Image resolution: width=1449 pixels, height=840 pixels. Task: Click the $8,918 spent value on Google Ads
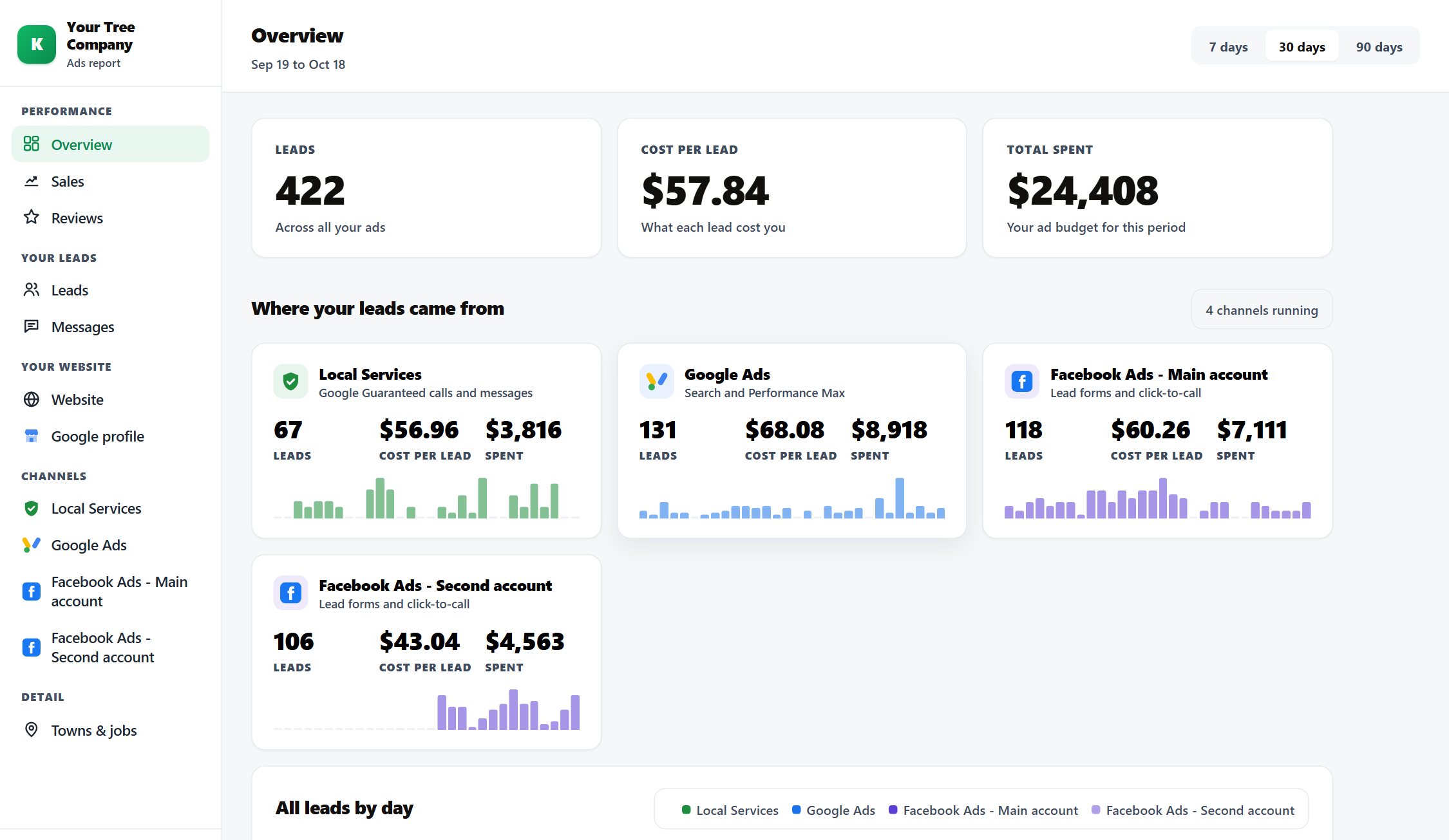pos(889,429)
